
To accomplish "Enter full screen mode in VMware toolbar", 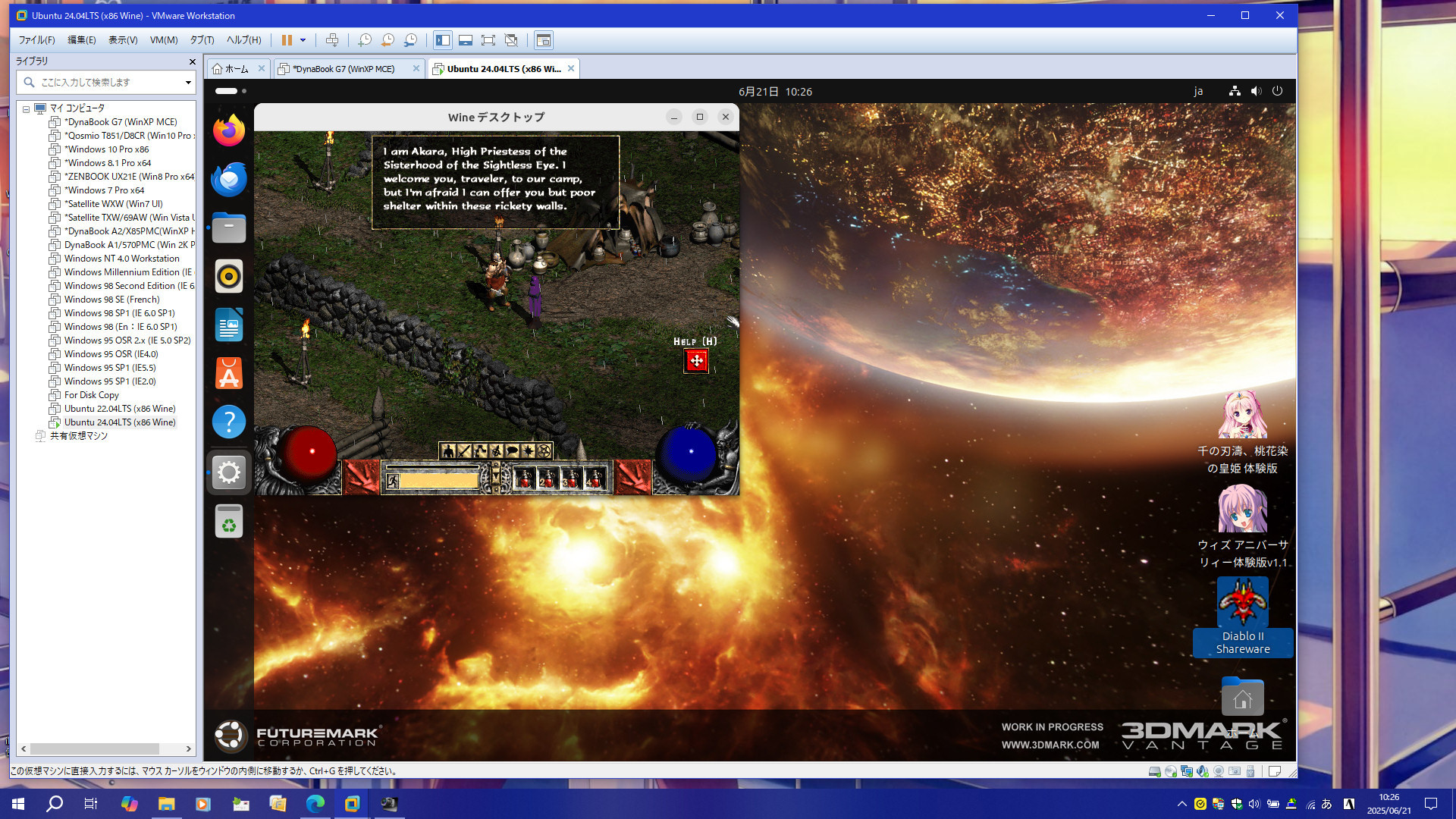I will click(488, 40).
